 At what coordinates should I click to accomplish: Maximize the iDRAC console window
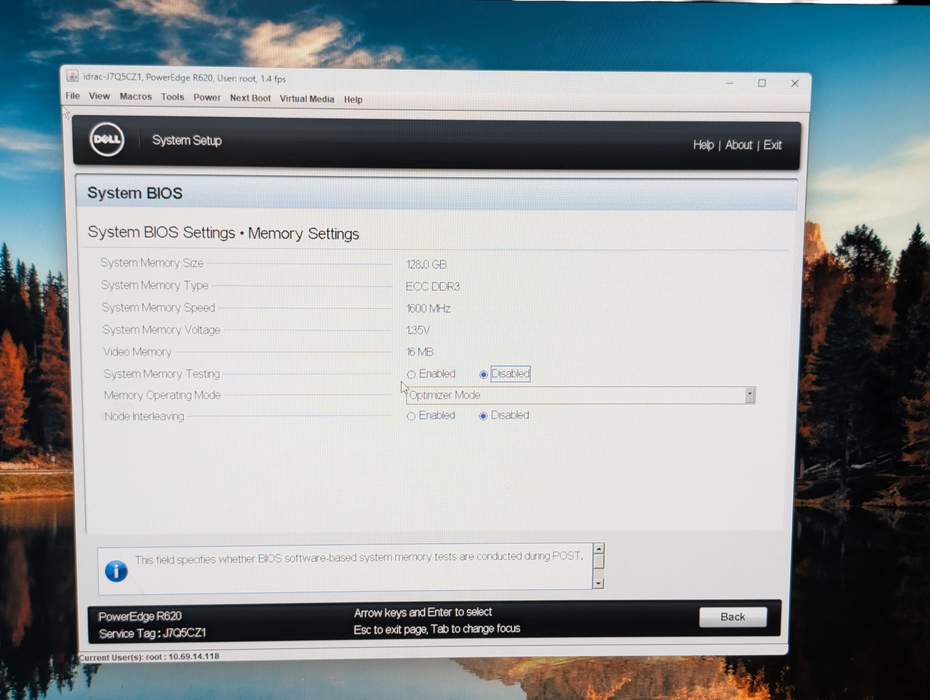coord(762,83)
